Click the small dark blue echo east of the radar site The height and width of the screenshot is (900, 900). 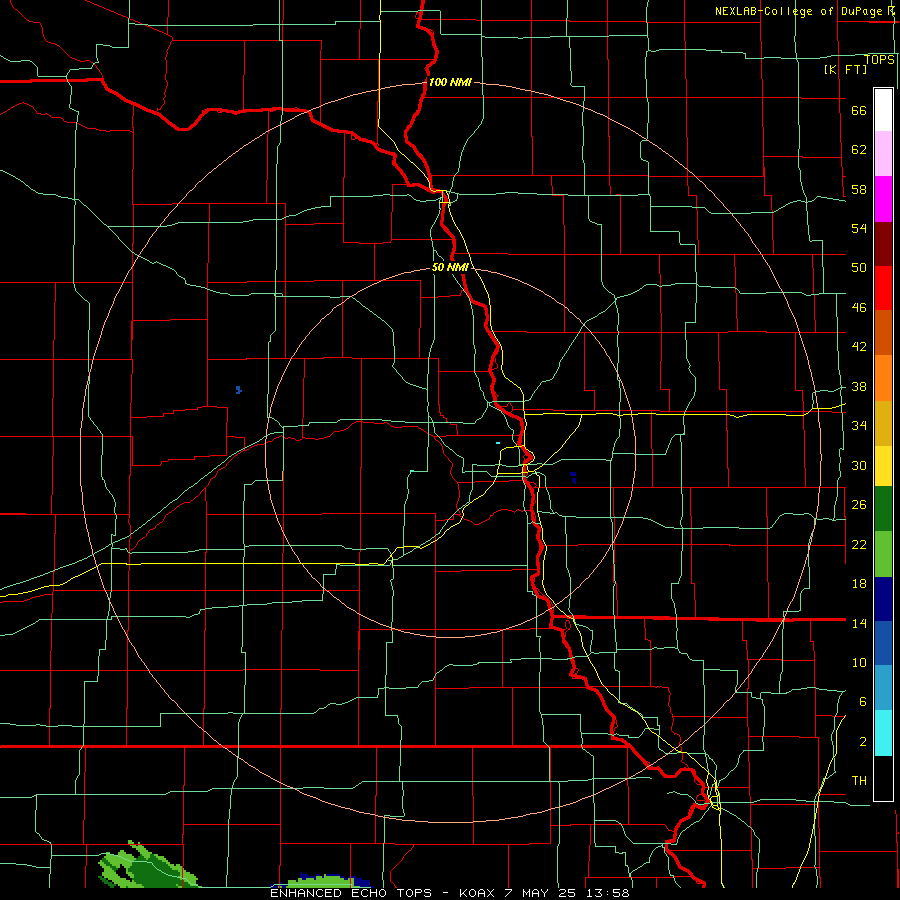coord(573,477)
